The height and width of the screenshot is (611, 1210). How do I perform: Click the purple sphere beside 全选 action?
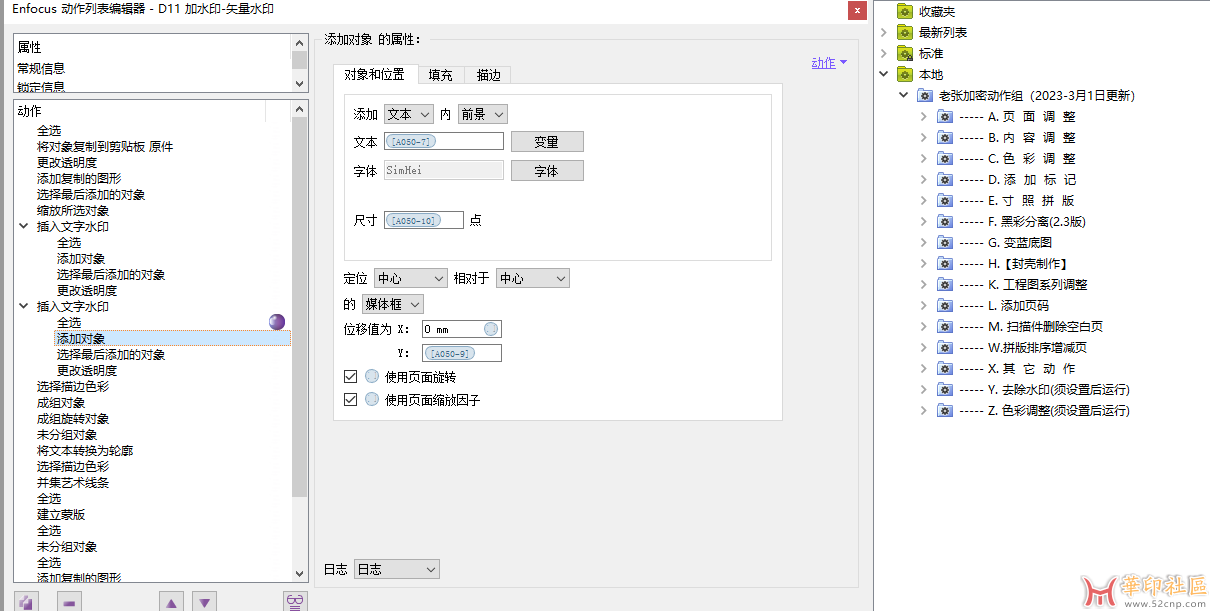pos(277,322)
